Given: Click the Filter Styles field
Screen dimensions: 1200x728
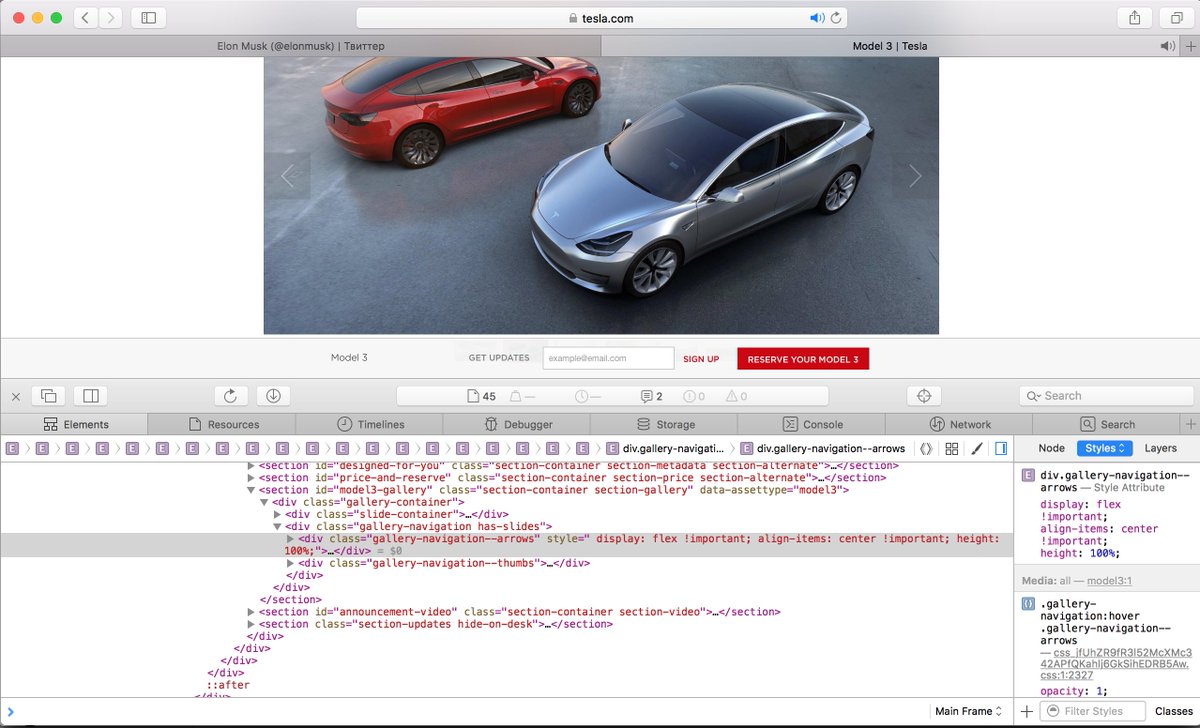Looking at the screenshot, I should tap(1092, 711).
